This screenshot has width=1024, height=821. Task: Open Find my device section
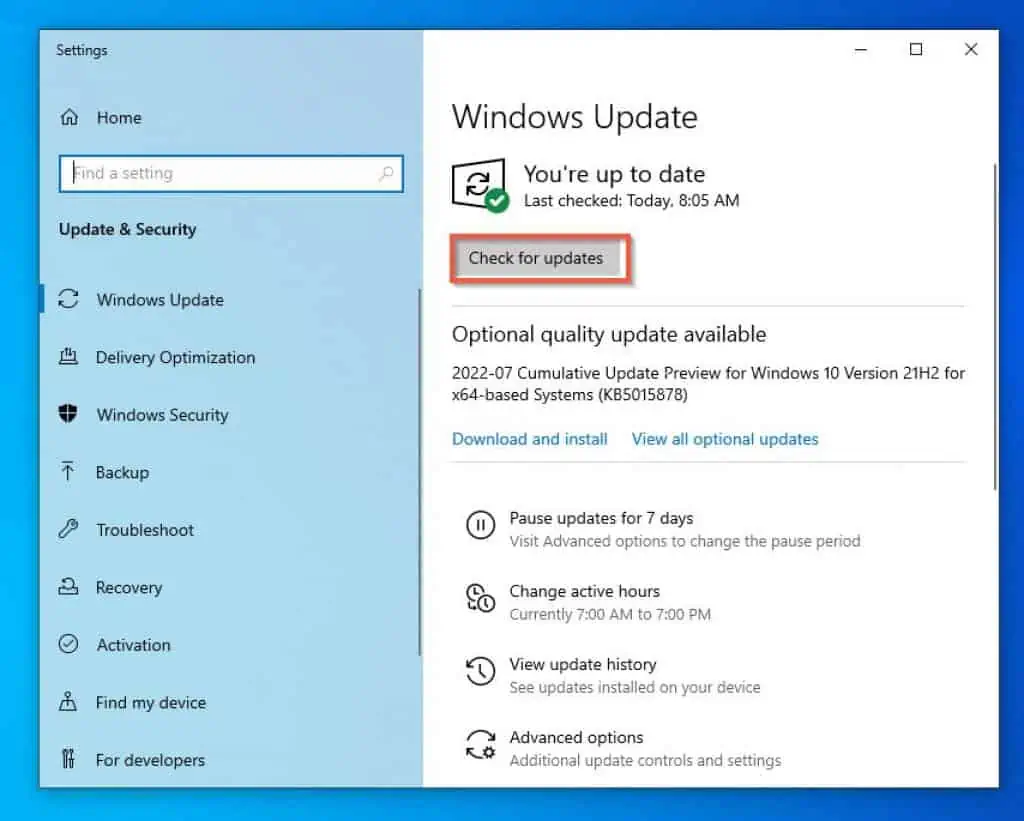click(x=150, y=702)
